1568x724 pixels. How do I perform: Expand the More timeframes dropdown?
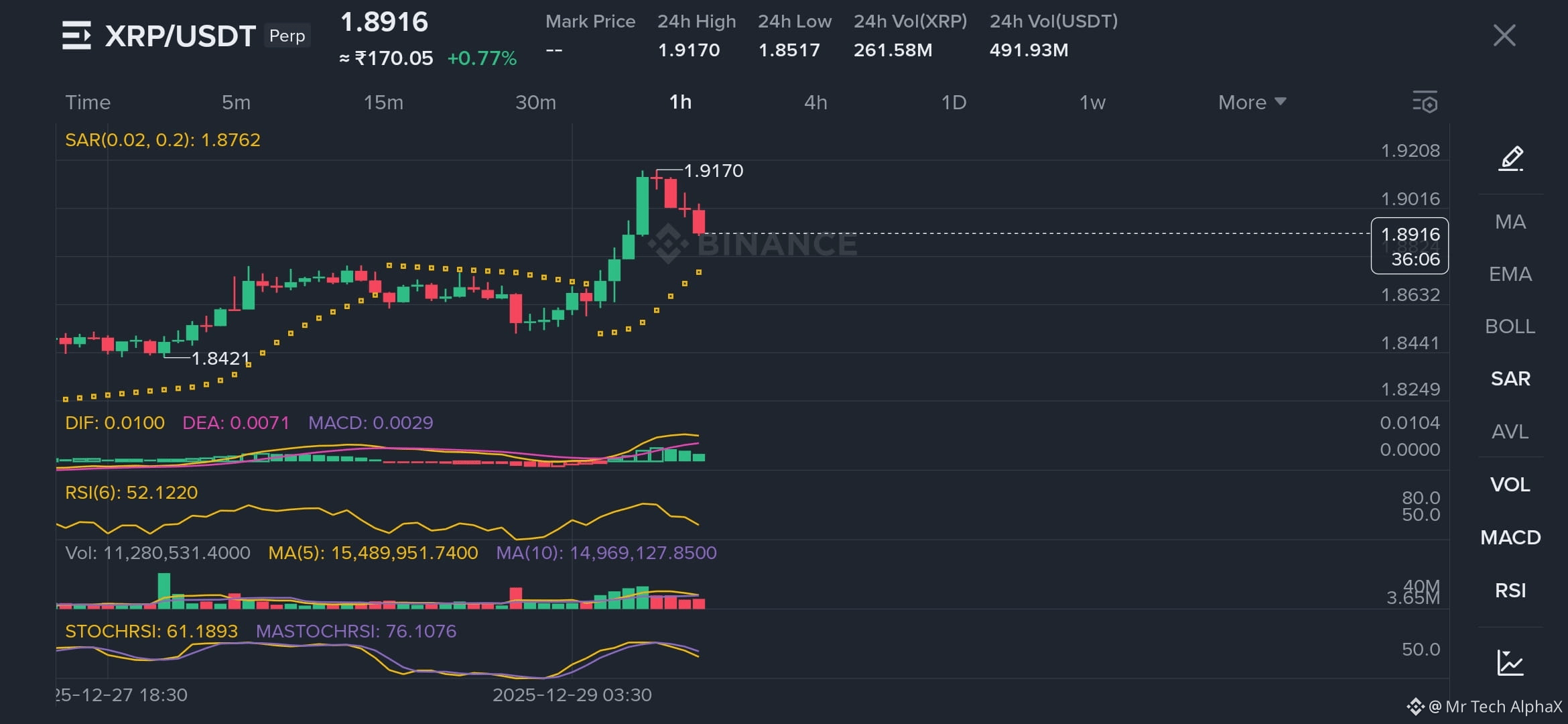tap(1252, 103)
